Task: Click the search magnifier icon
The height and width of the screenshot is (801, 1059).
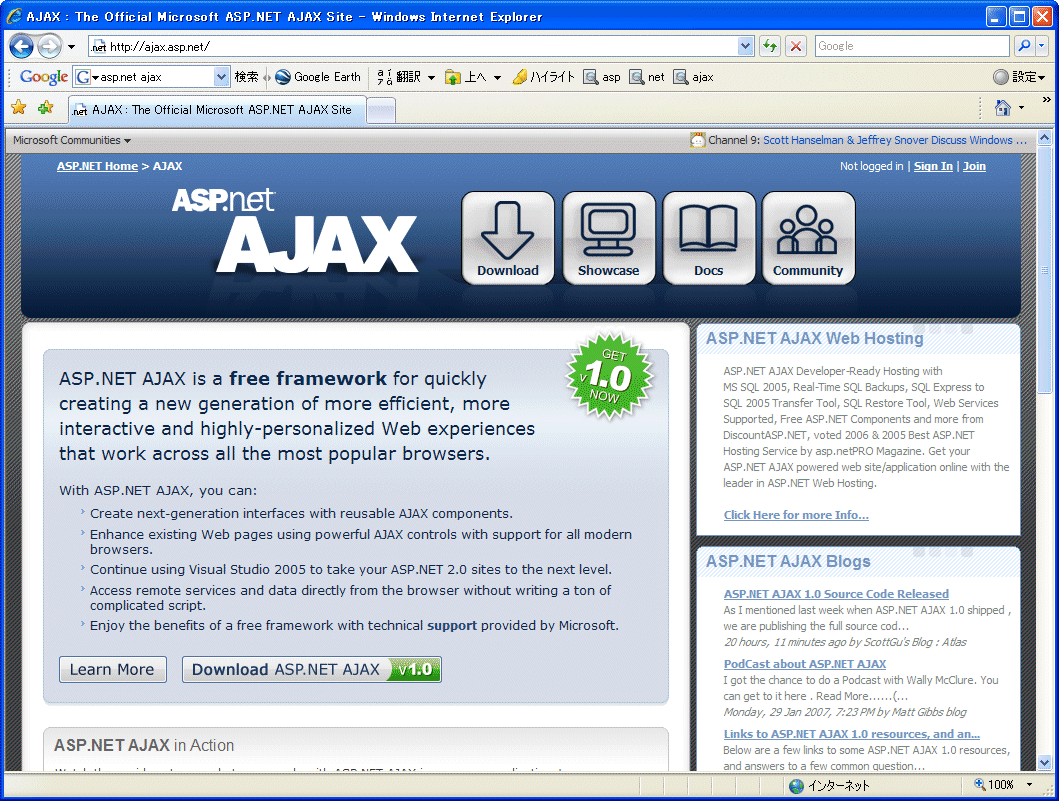Action: tap(1024, 46)
